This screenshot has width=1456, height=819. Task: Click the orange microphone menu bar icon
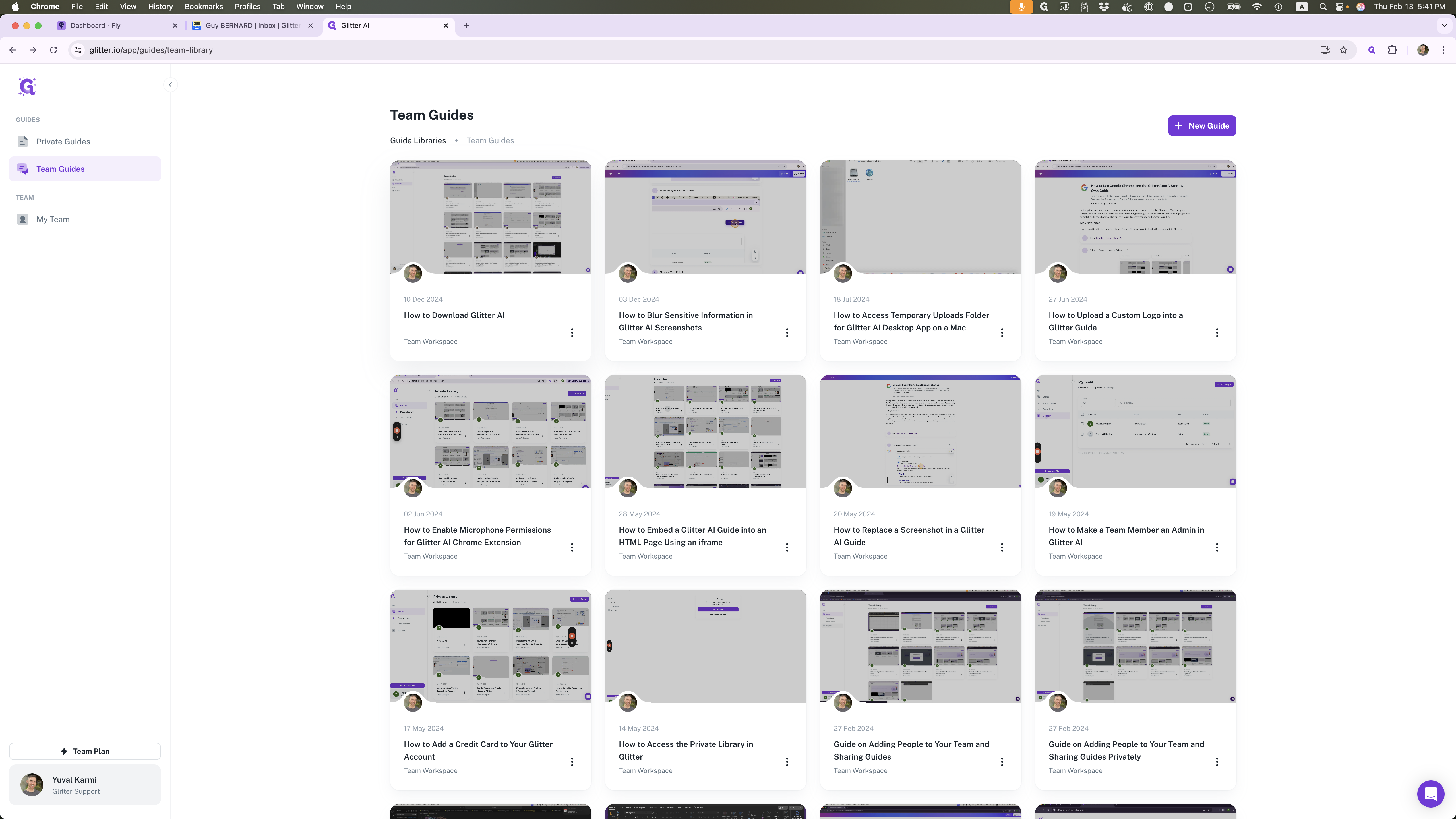(1021, 7)
